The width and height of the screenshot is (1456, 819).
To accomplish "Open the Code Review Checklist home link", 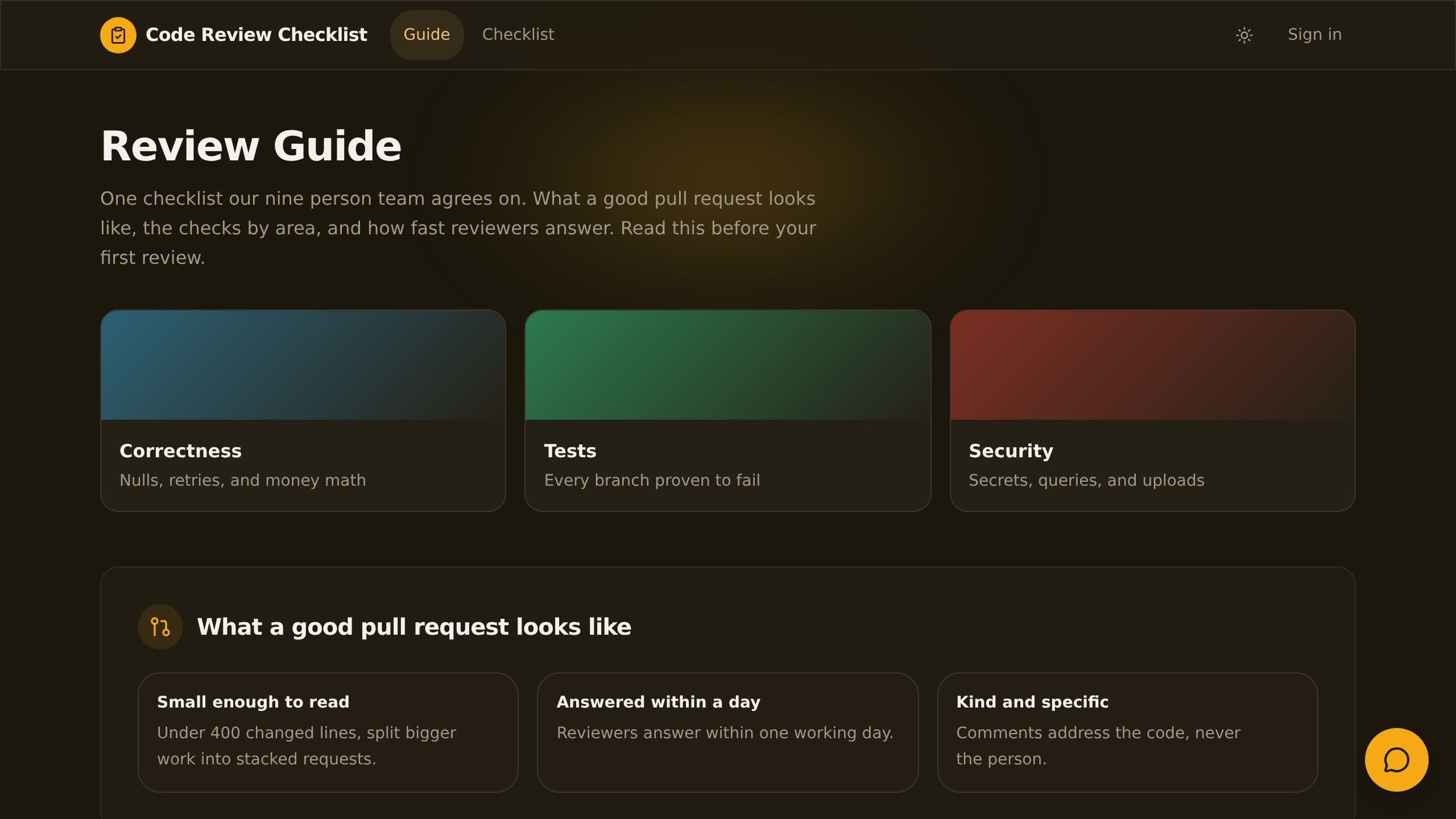I will click(x=234, y=35).
